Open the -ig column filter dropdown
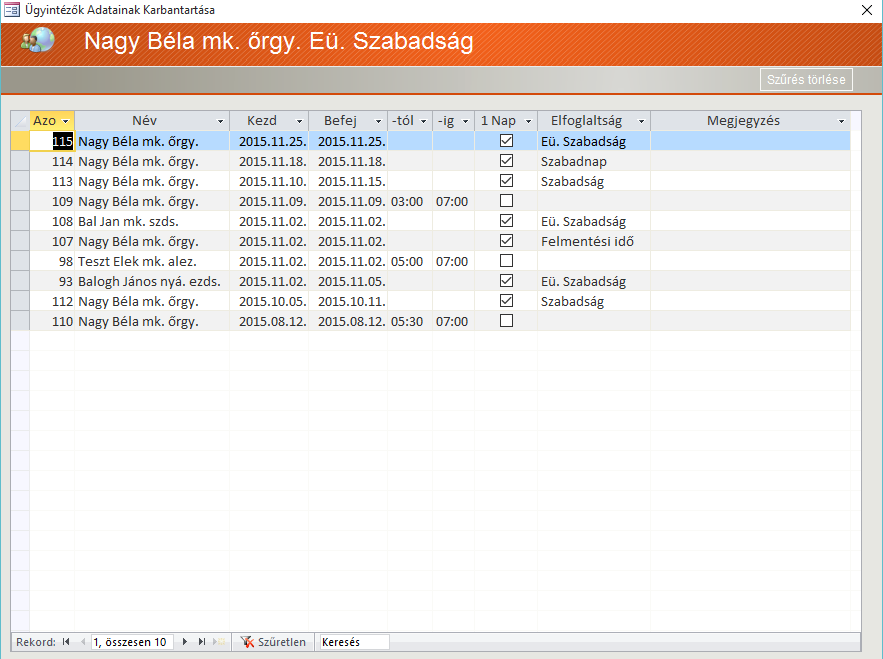The height and width of the screenshot is (659, 883). [x=465, y=121]
